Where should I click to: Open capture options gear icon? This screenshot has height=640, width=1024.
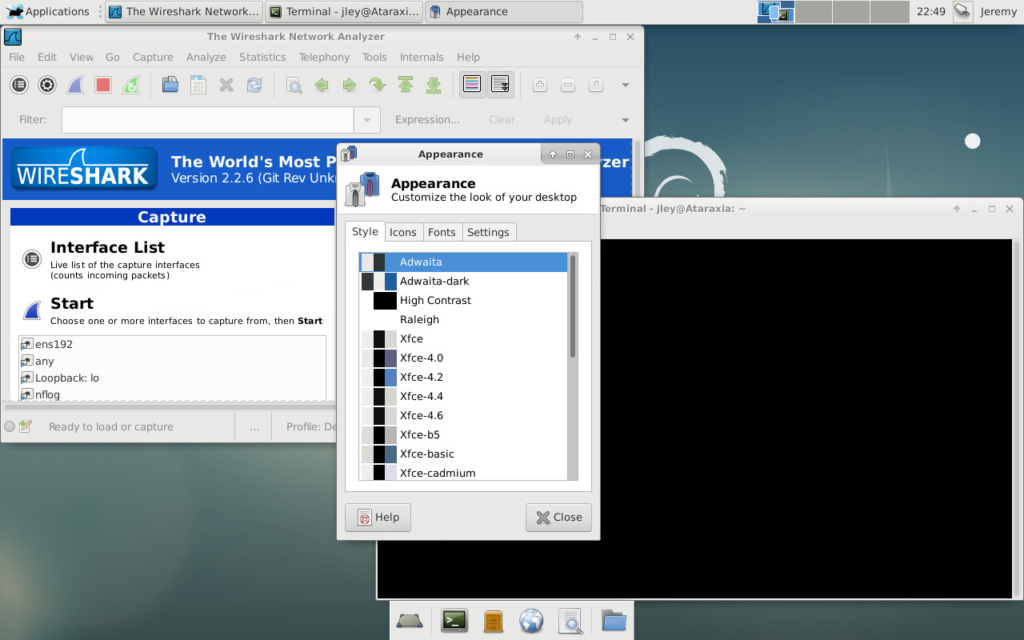tap(47, 85)
